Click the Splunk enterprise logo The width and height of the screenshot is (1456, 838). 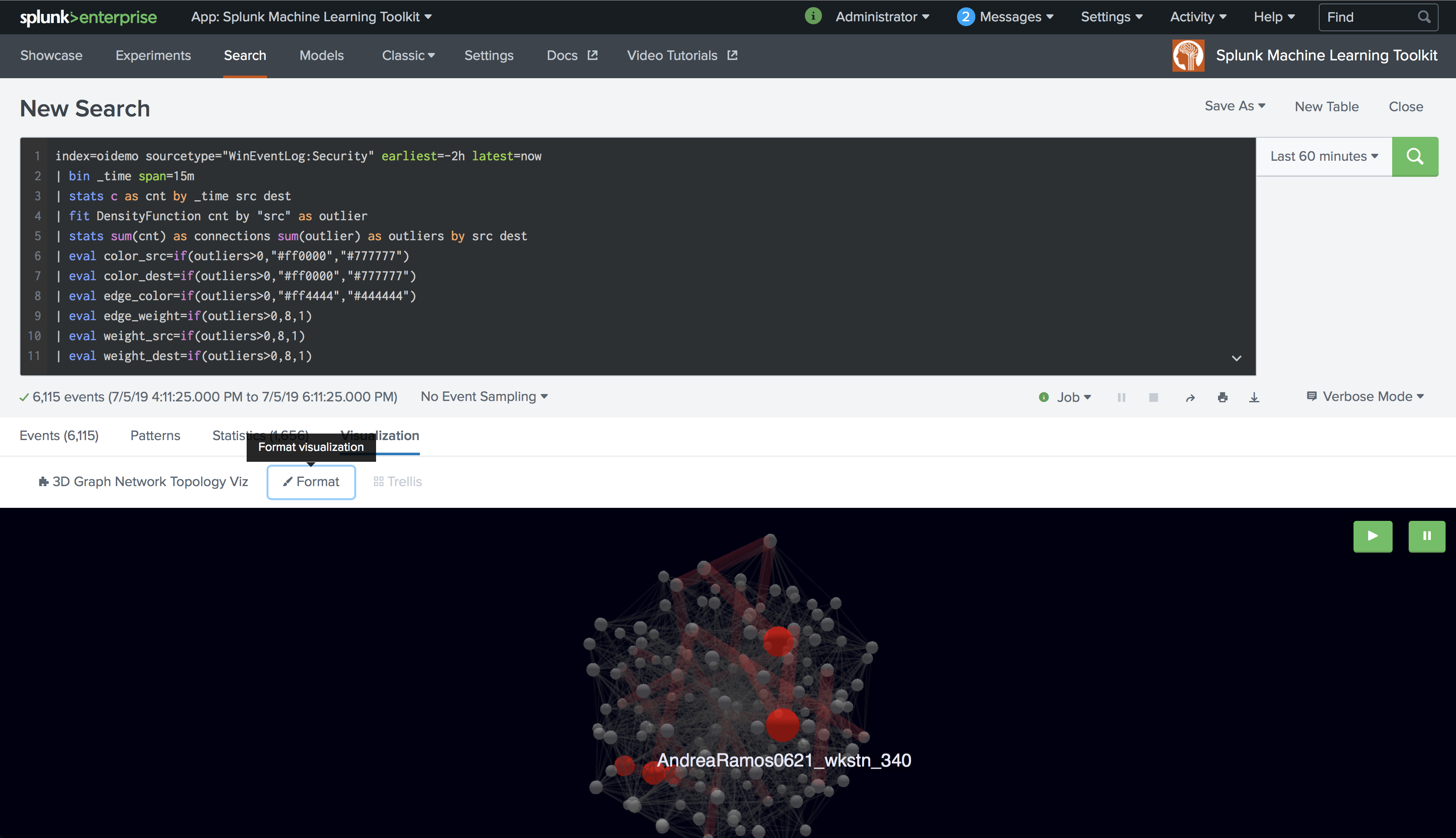pyautogui.click(x=88, y=17)
